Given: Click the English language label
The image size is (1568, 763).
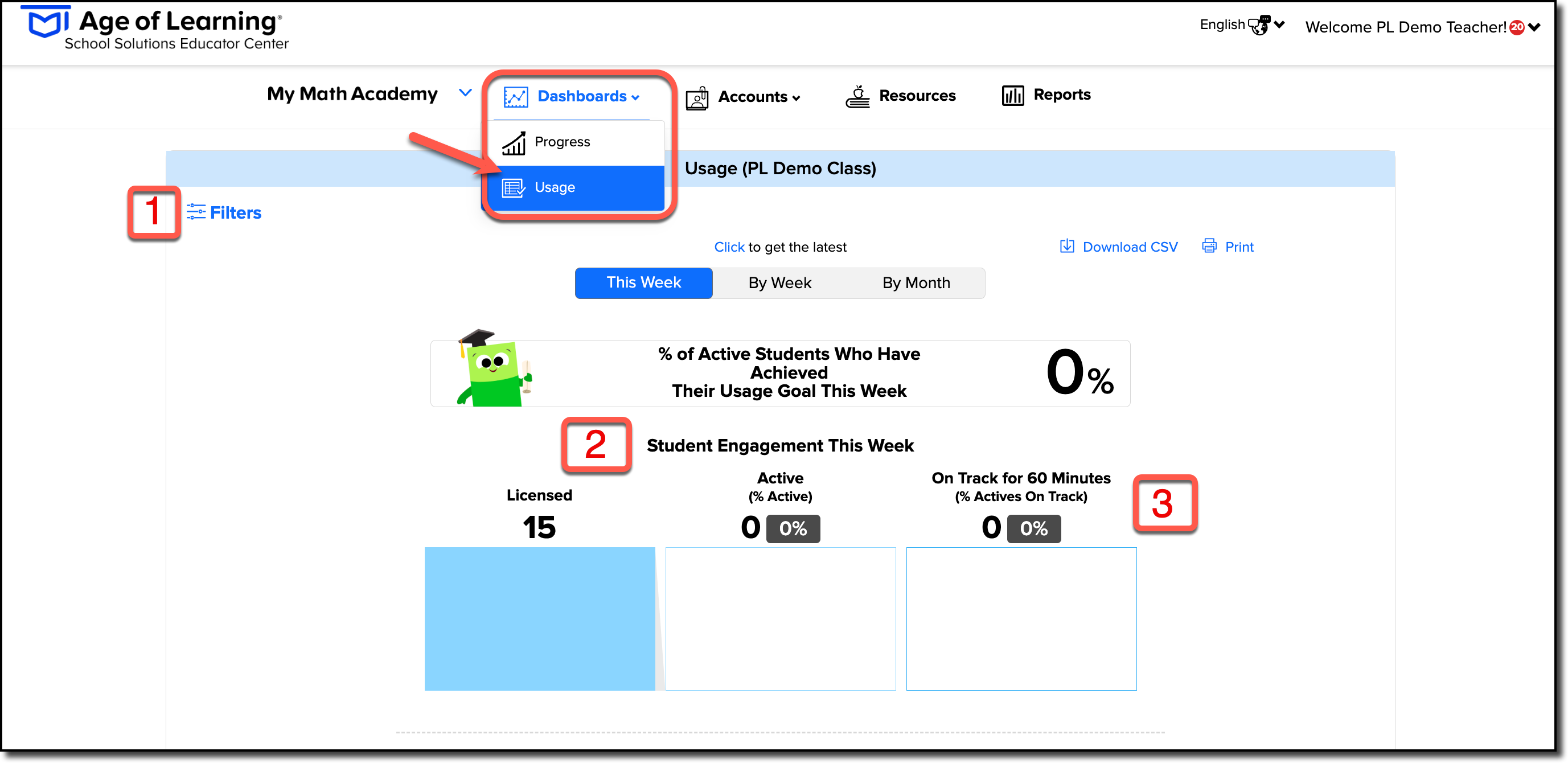Looking at the screenshot, I should pyautogui.click(x=1222, y=24).
